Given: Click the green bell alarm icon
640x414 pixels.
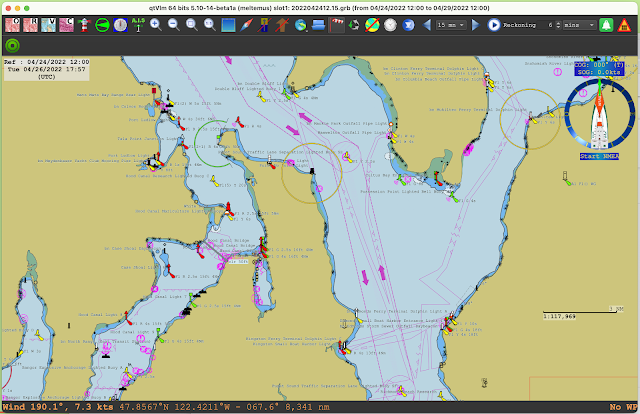Looking at the screenshot, I should [x=606, y=25].
